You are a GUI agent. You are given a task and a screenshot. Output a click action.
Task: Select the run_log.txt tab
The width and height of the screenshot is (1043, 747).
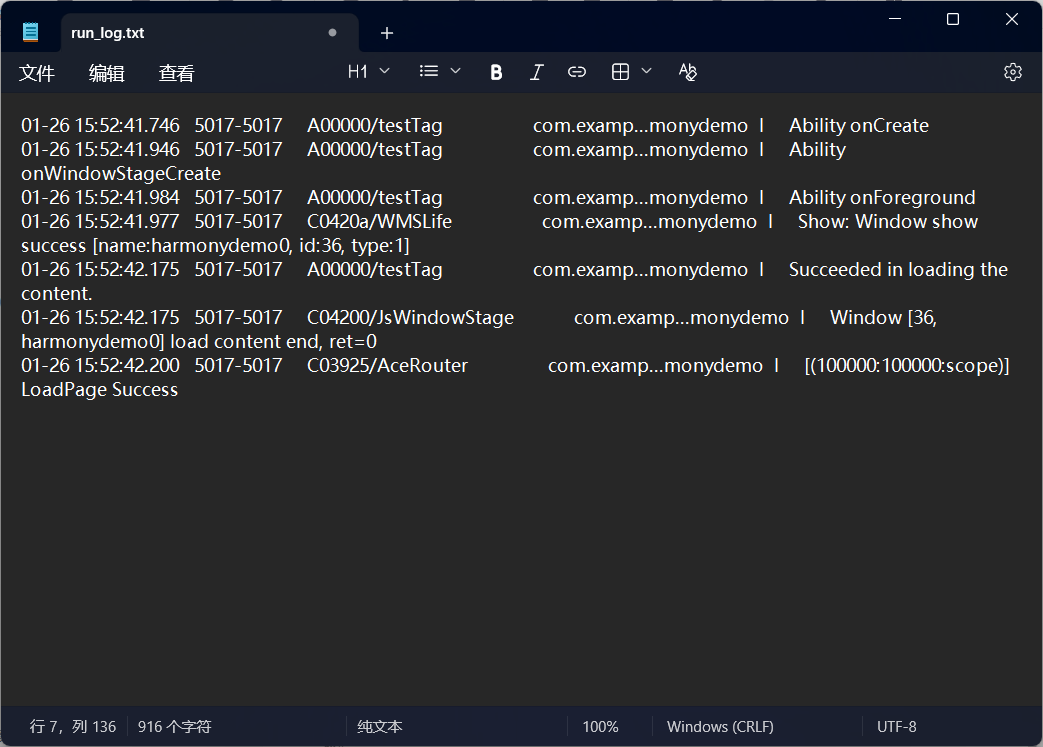pos(210,33)
